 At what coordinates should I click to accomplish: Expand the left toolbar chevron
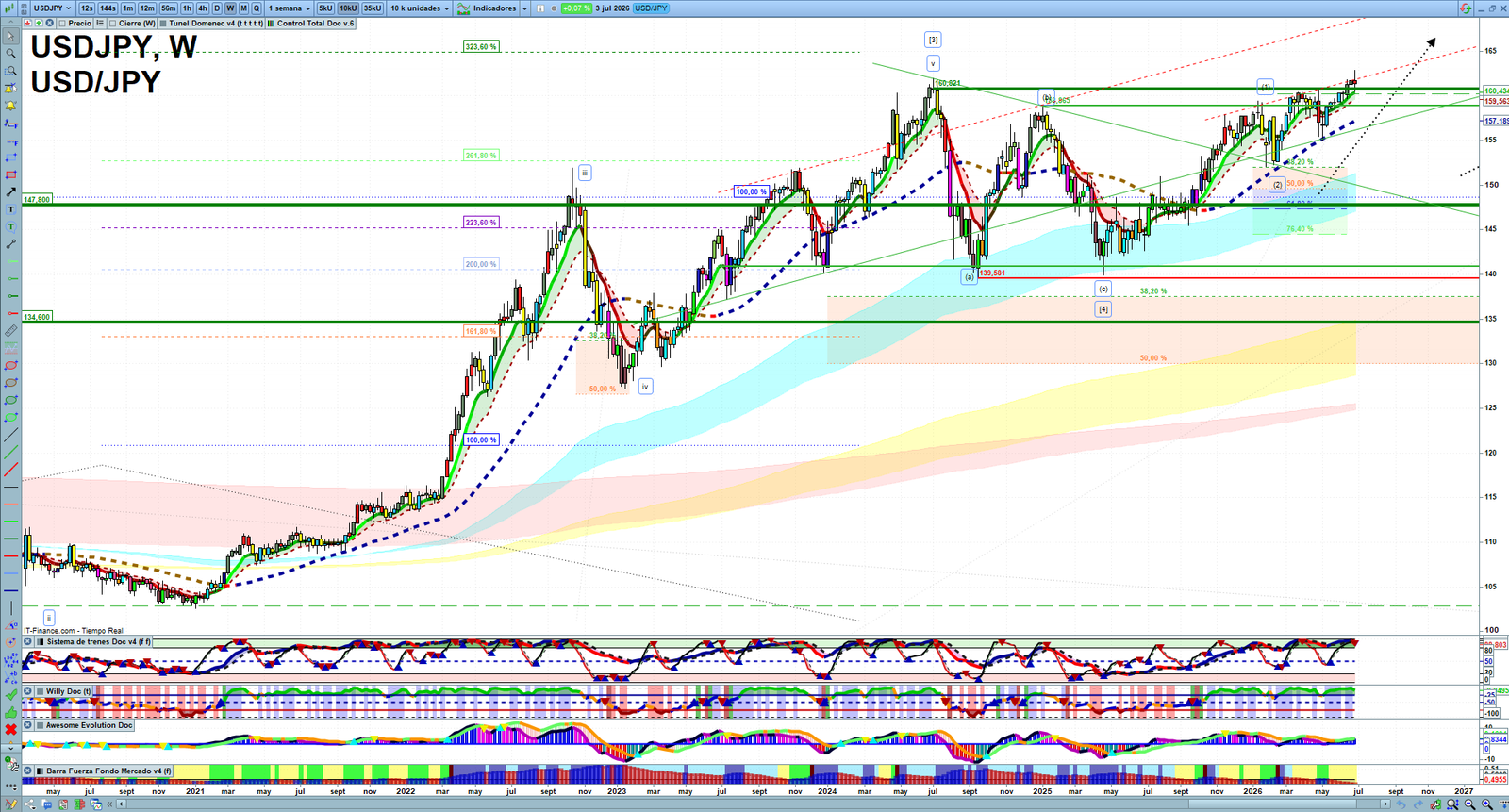(x=10, y=747)
